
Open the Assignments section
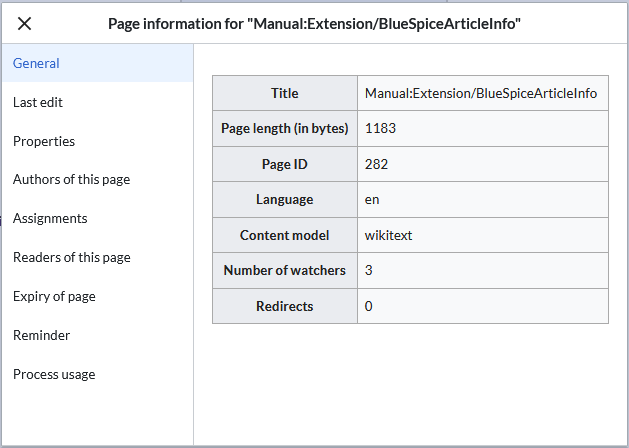(x=50, y=218)
